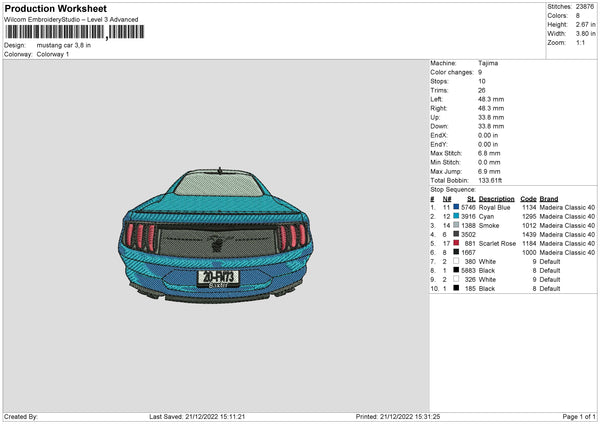This screenshot has width=600, height=424.
Task: Click the Zoom value '1:1'
Action: [x=580, y=42]
